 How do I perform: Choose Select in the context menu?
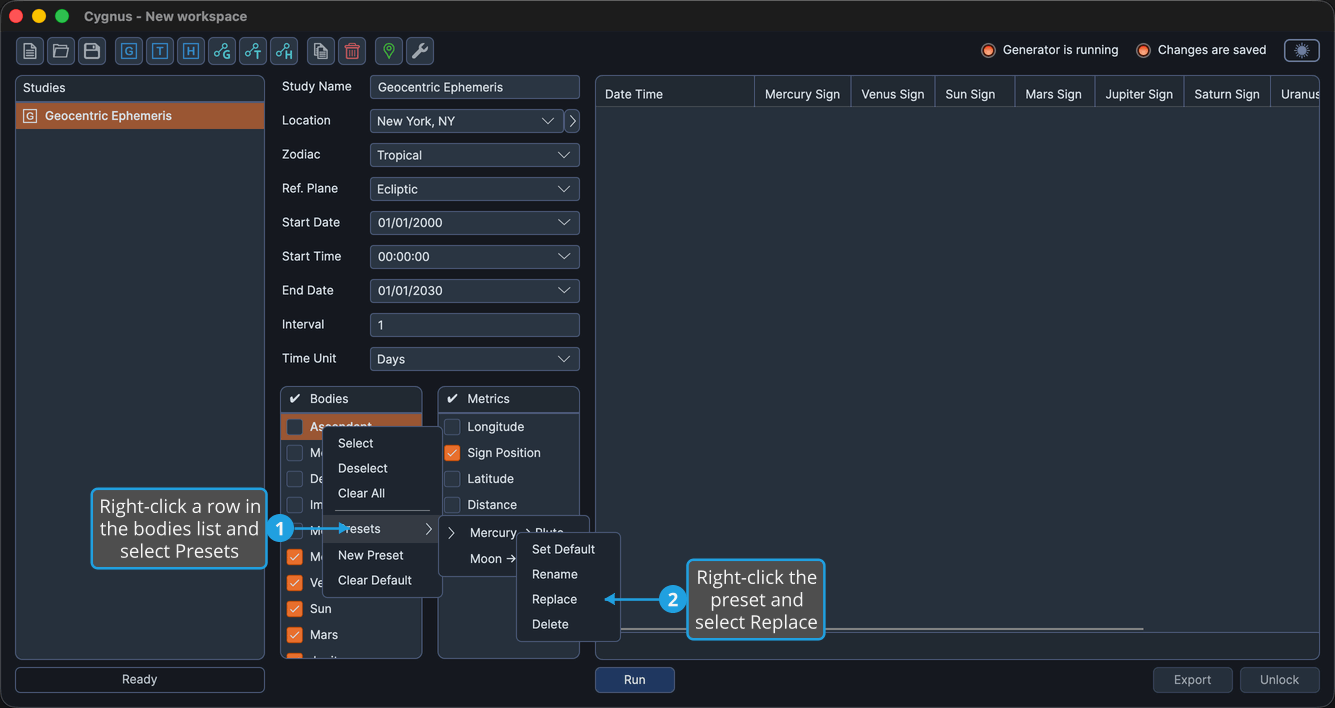click(x=382, y=444)
